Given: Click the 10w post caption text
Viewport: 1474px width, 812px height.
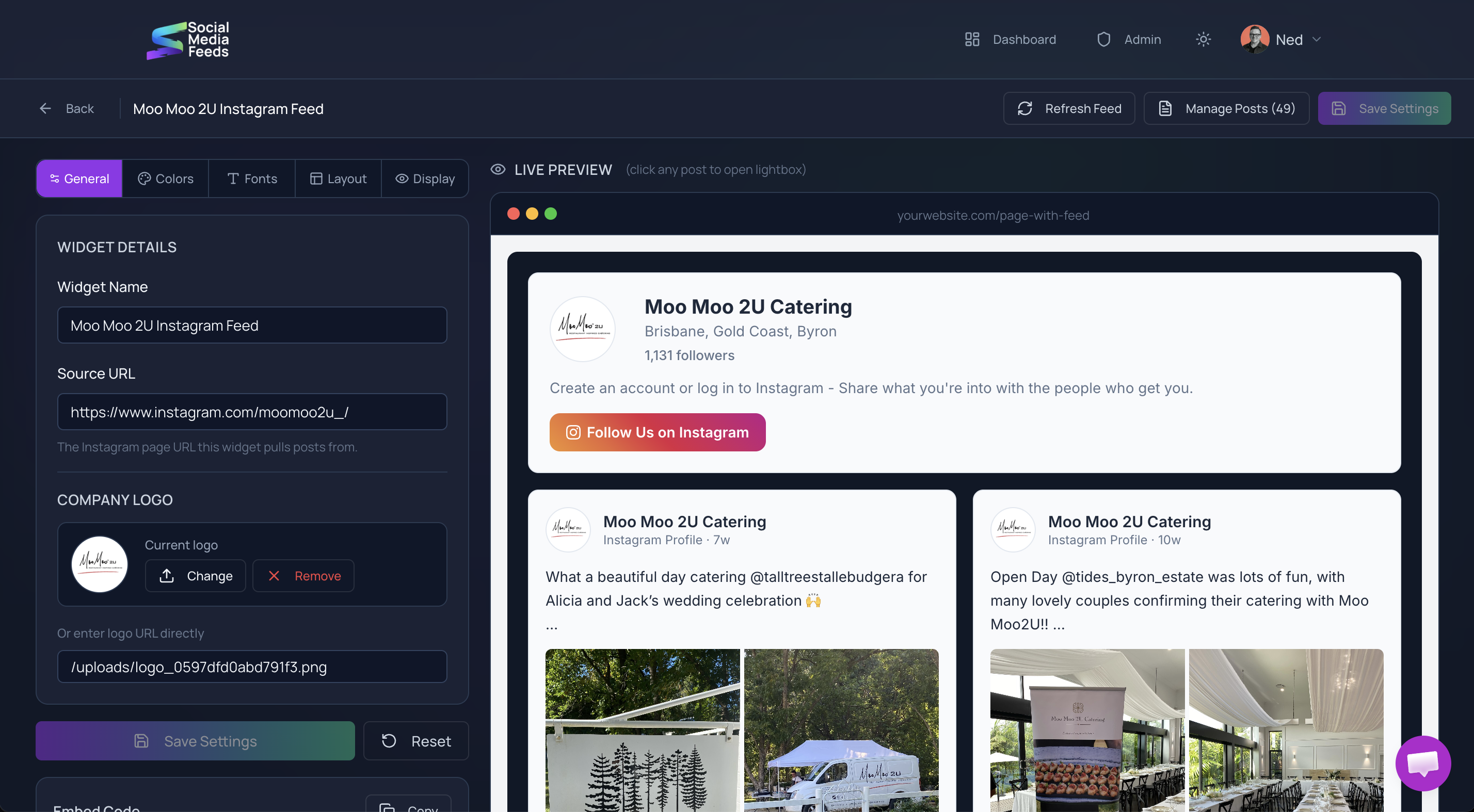Looking at the screenshot, I should [1179, 601].
